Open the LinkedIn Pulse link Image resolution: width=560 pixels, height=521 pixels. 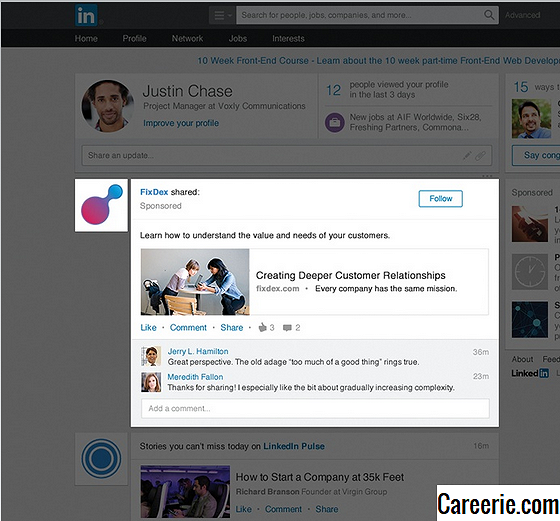tap(294, 446)
